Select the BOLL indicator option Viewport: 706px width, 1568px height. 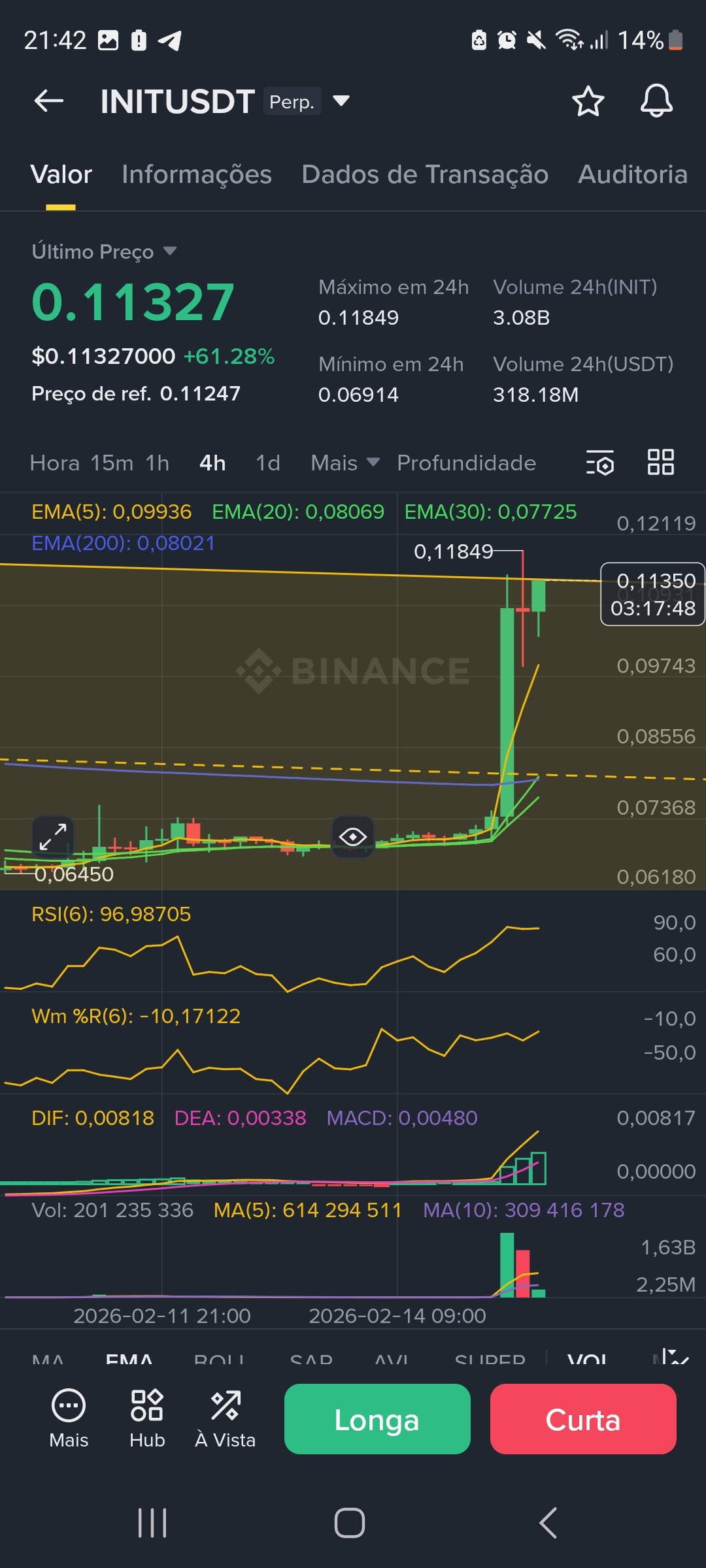tap(219, 1360)
